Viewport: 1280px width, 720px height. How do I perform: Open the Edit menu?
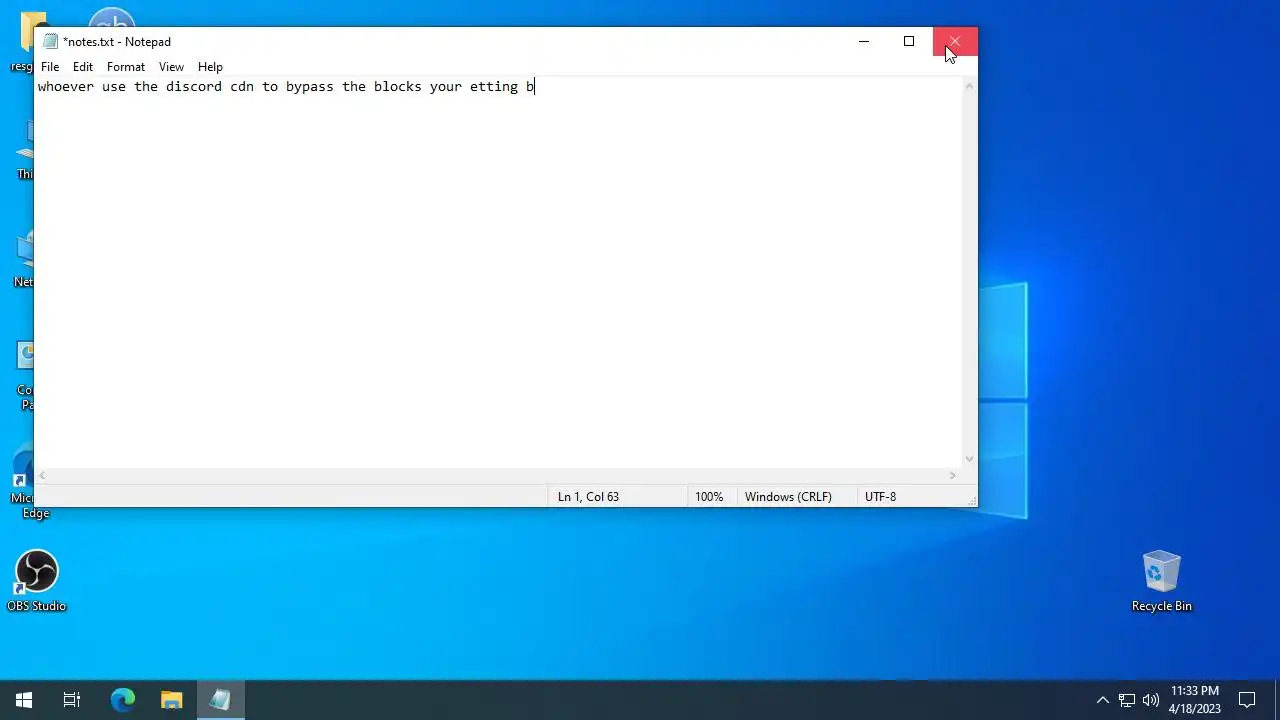click(x=83, y=67)
